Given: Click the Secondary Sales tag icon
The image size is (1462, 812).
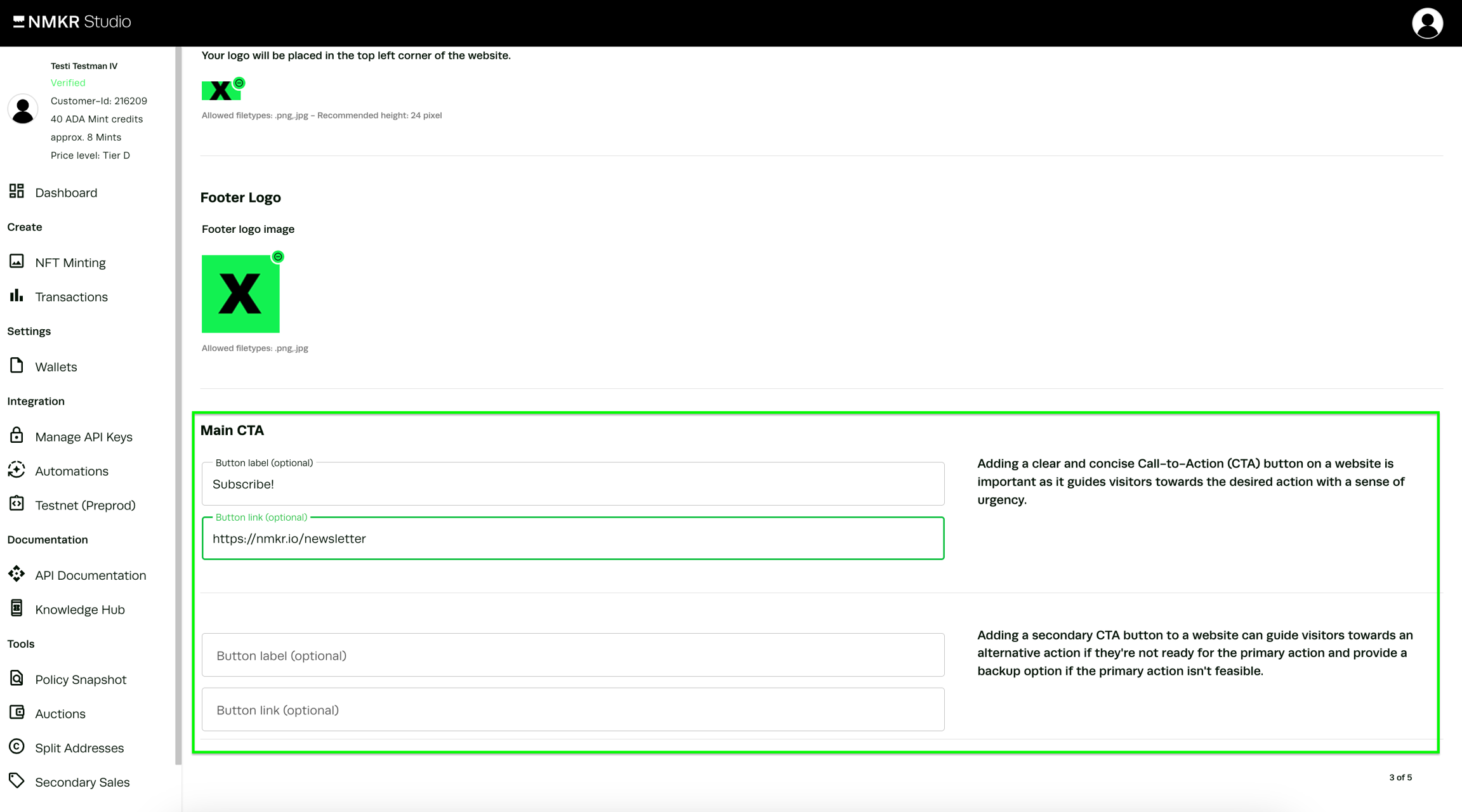Looking at the screenshot, I should (16, 781).
